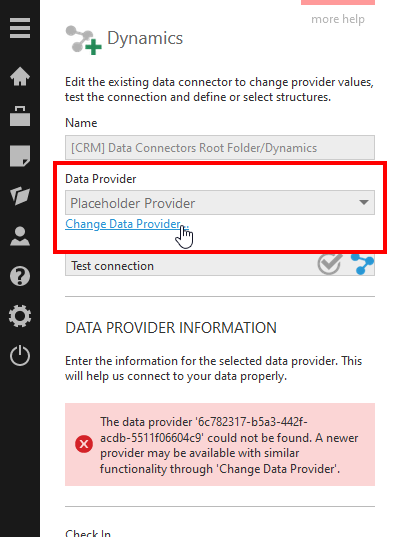Expand the Placeholder Provider dropdown
Viewport: 399px width, 537px height.
point(220,203)
